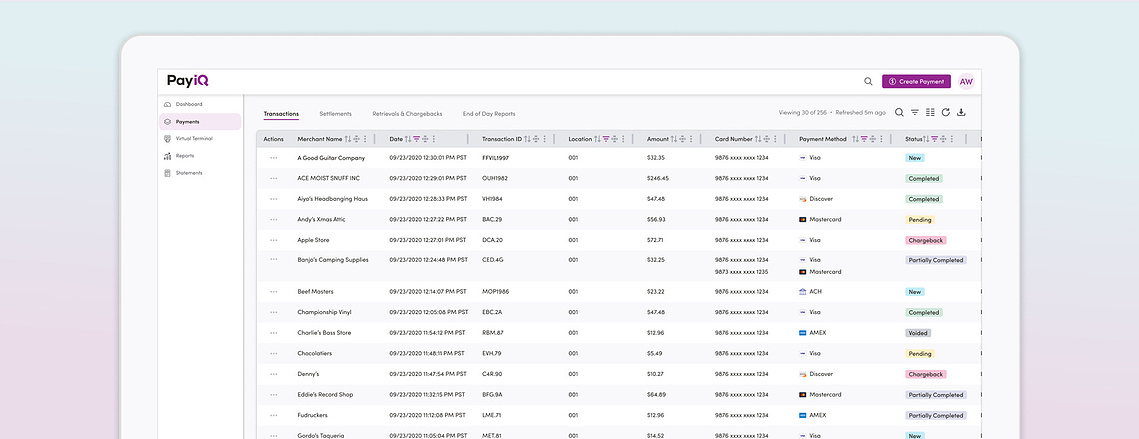Sort by Card Number column

pos(758,139)
